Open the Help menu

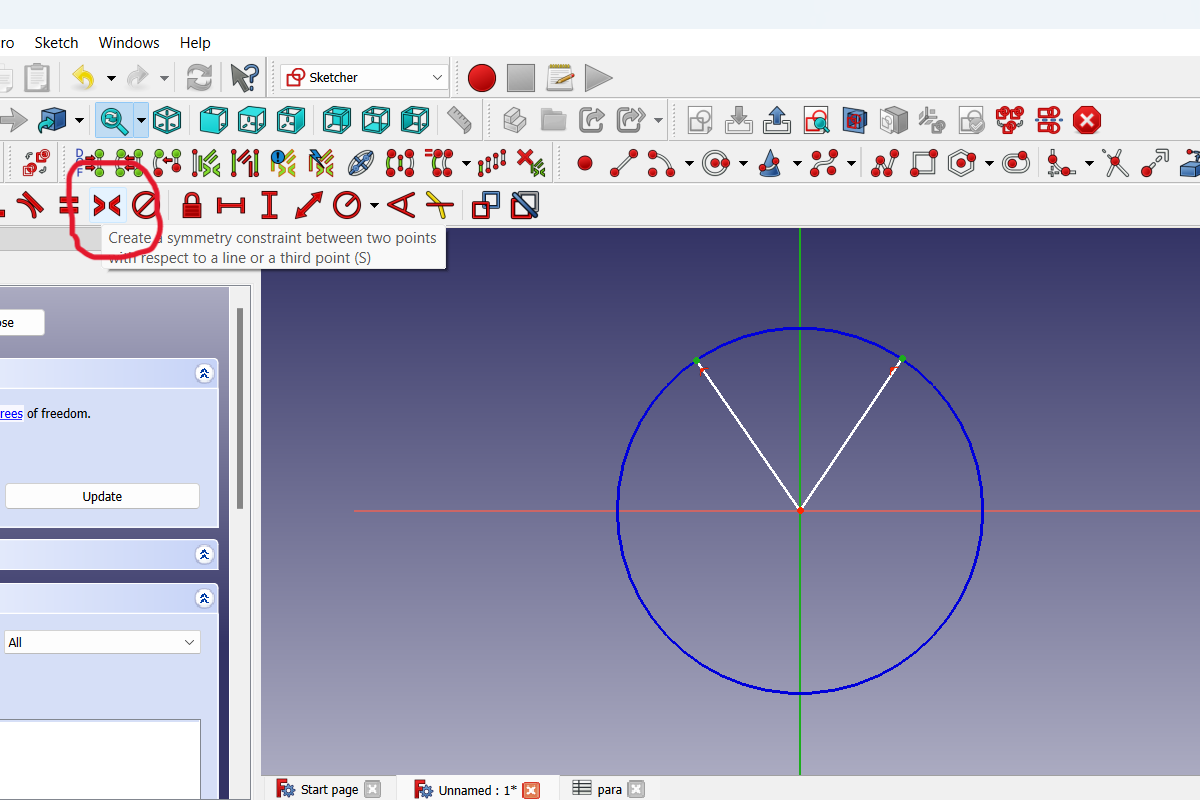point(195,42)
